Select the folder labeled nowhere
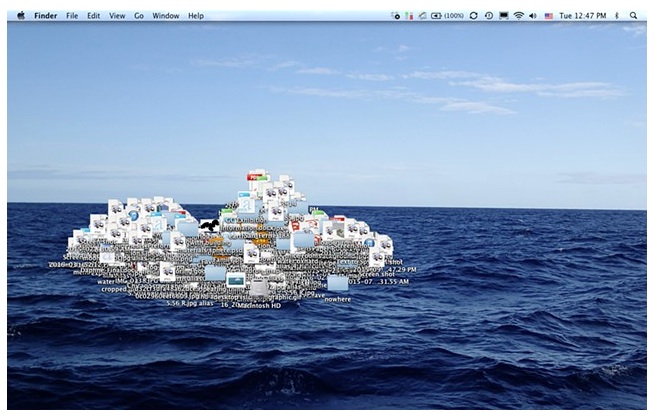Viewport: 654px width, 417px height. tap(338, 283)
